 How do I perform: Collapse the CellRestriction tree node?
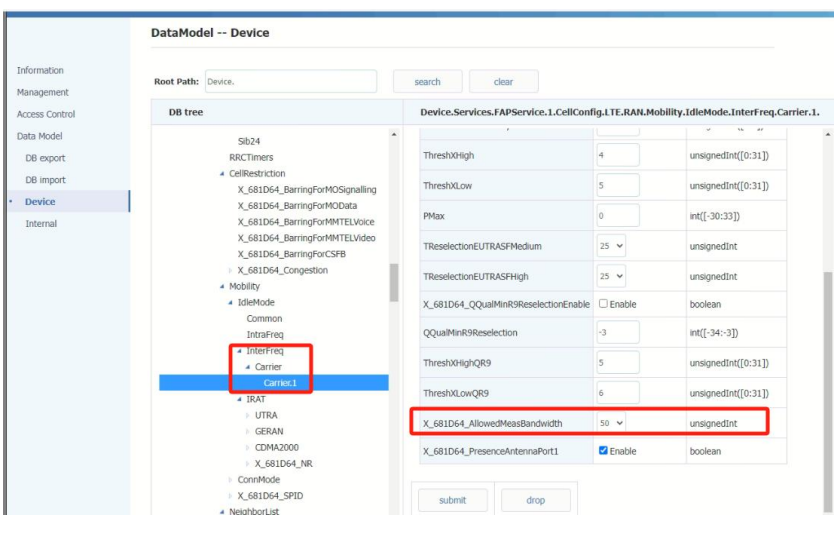coord(222,174)
